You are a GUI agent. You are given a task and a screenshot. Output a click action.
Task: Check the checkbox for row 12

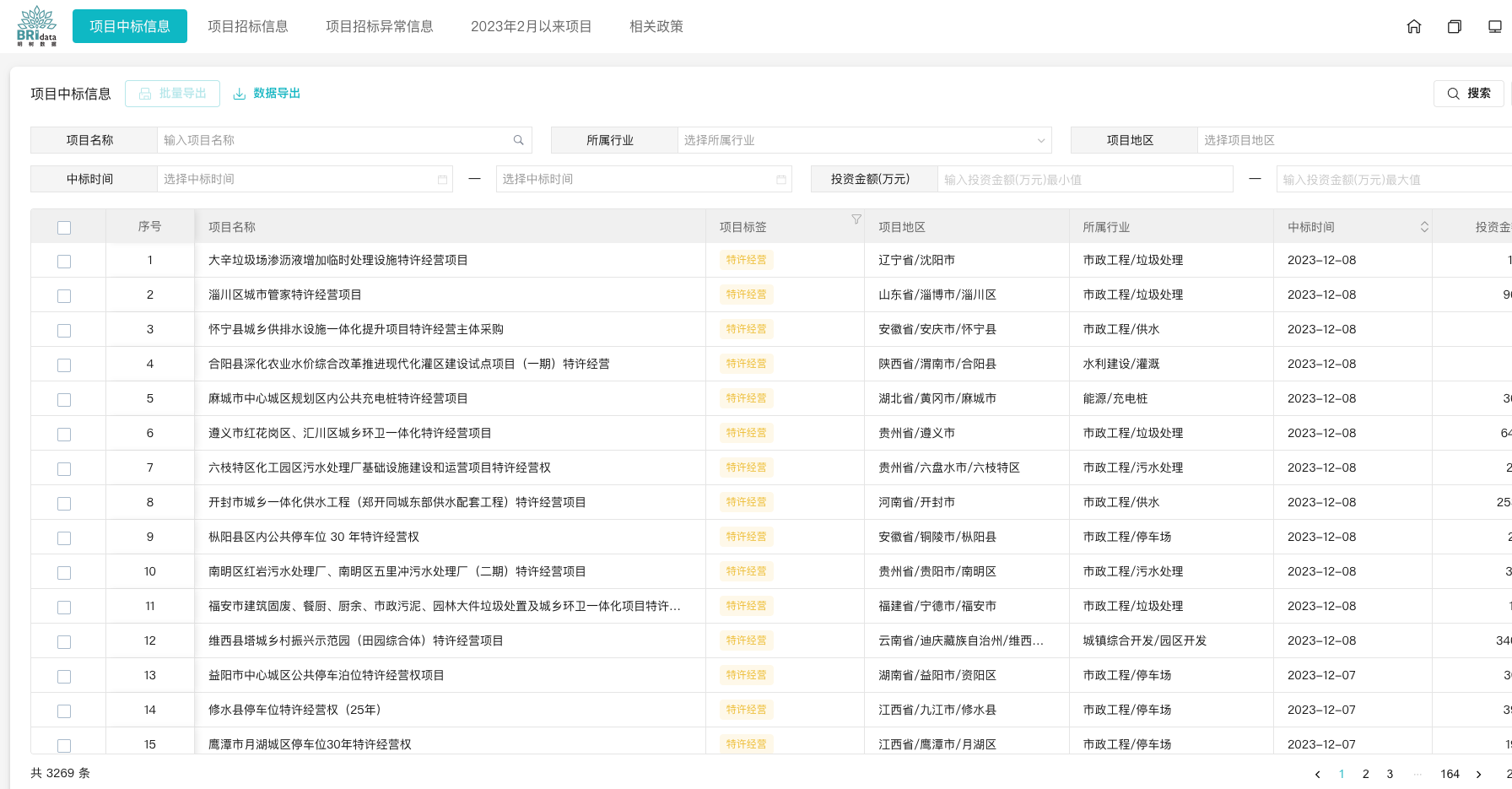click(64, 642)
